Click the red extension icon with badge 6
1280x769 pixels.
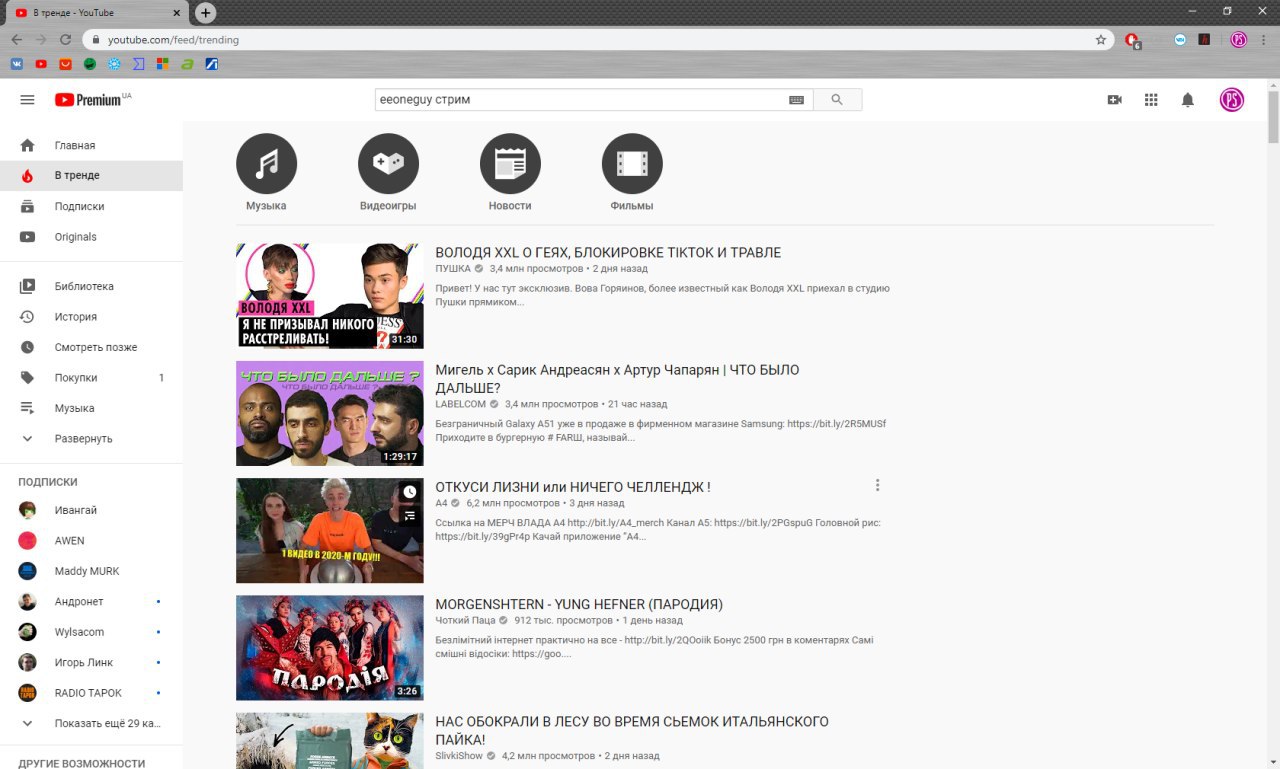1132,41
